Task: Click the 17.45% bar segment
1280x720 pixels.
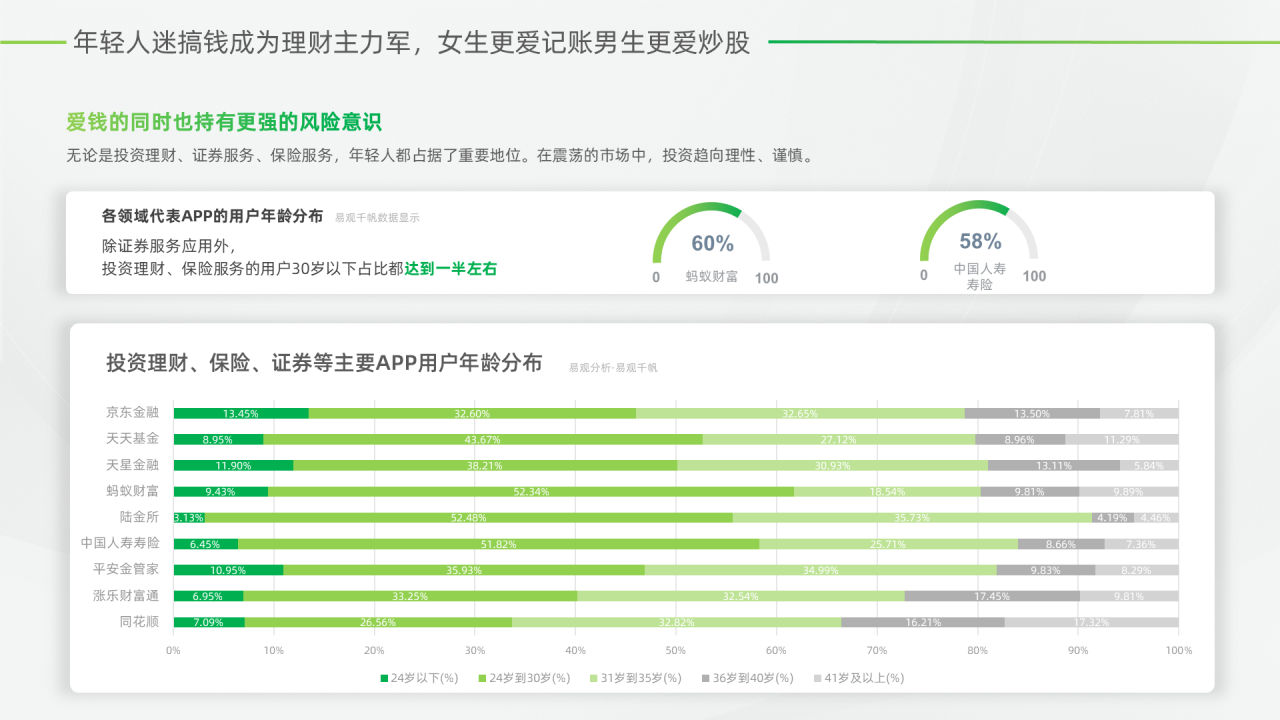Action: 992,596
